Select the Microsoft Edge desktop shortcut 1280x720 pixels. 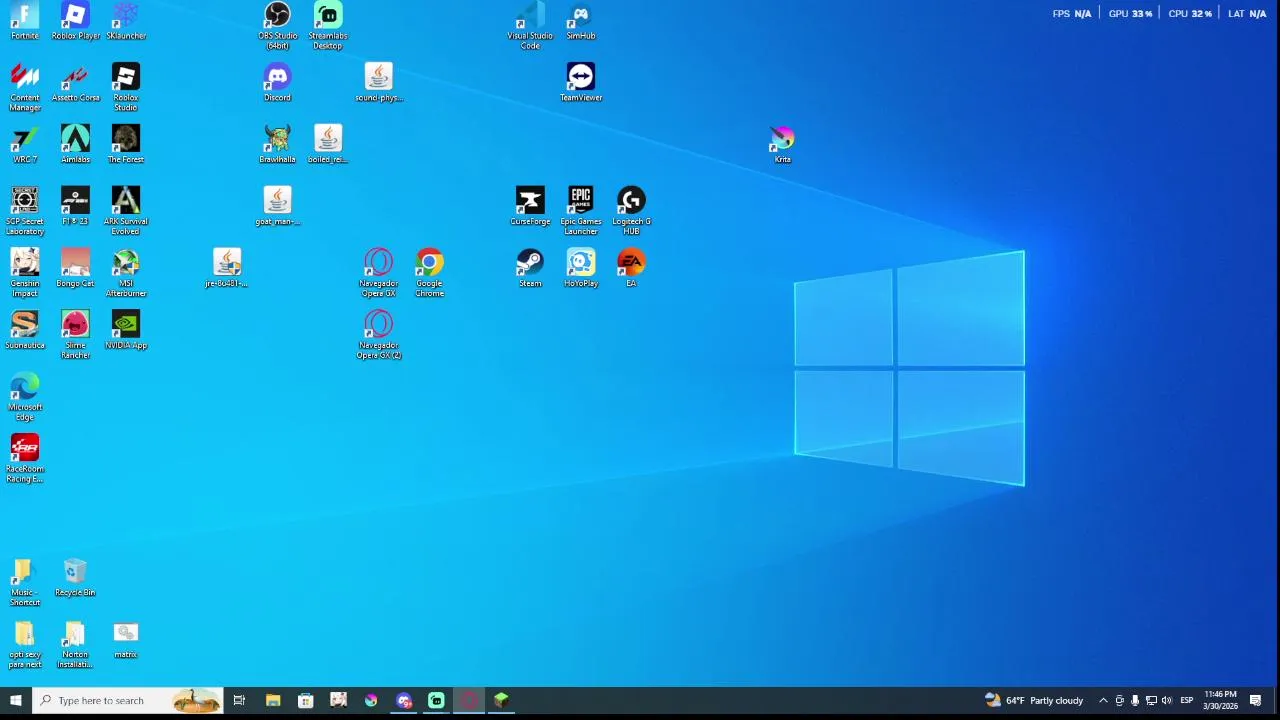tap(24, 398)
